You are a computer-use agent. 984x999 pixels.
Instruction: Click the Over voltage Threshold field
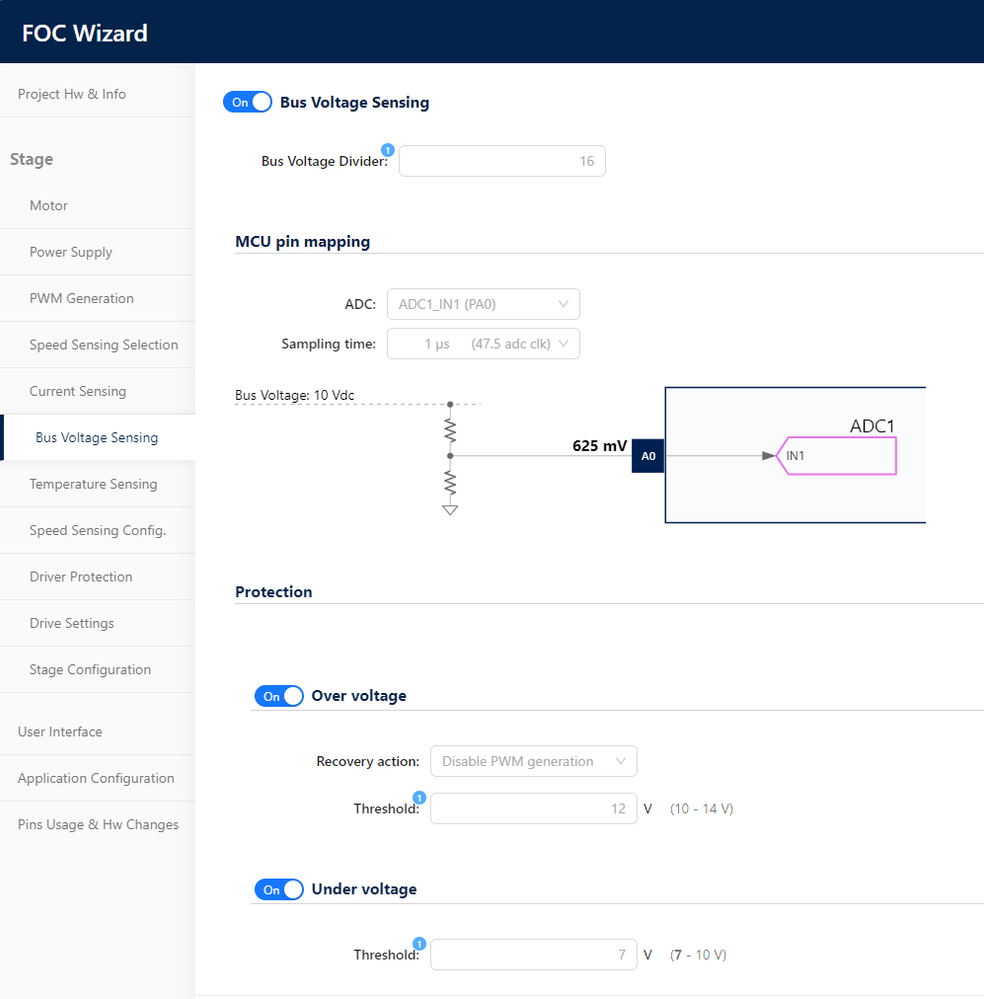[x=533, y=808]
